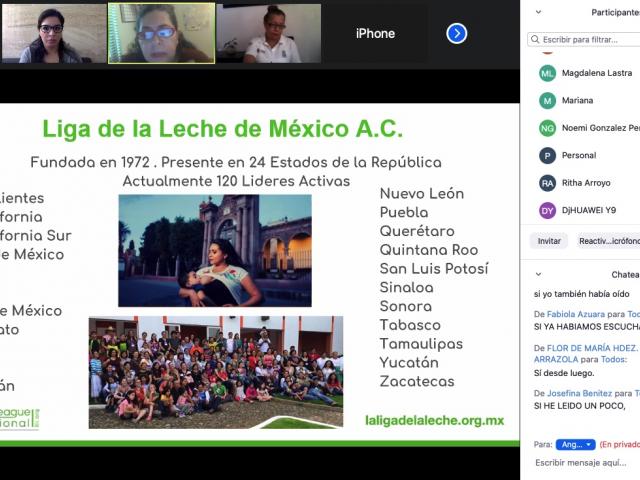The image size is (640, 480).
Task: Click Ritha Arroyo avatar RA
Action: click(547, 183)
